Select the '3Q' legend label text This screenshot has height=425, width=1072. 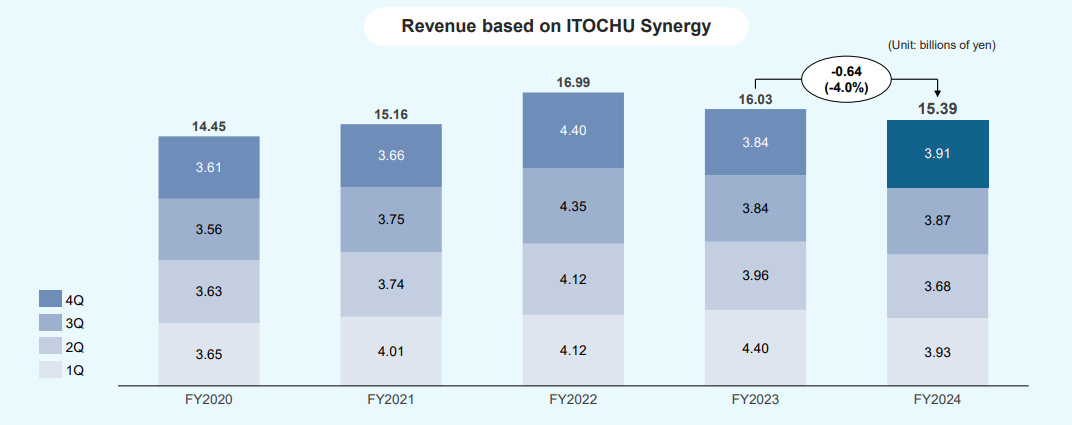click(75, 323)
